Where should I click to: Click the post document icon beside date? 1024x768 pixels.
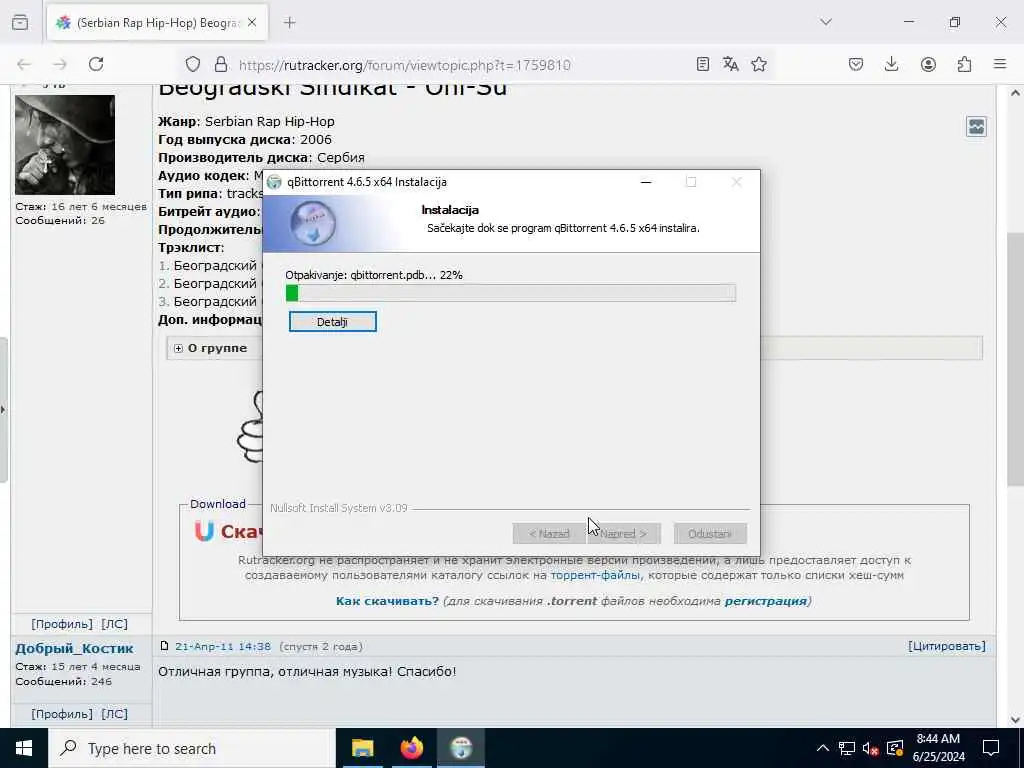[165, 646]
